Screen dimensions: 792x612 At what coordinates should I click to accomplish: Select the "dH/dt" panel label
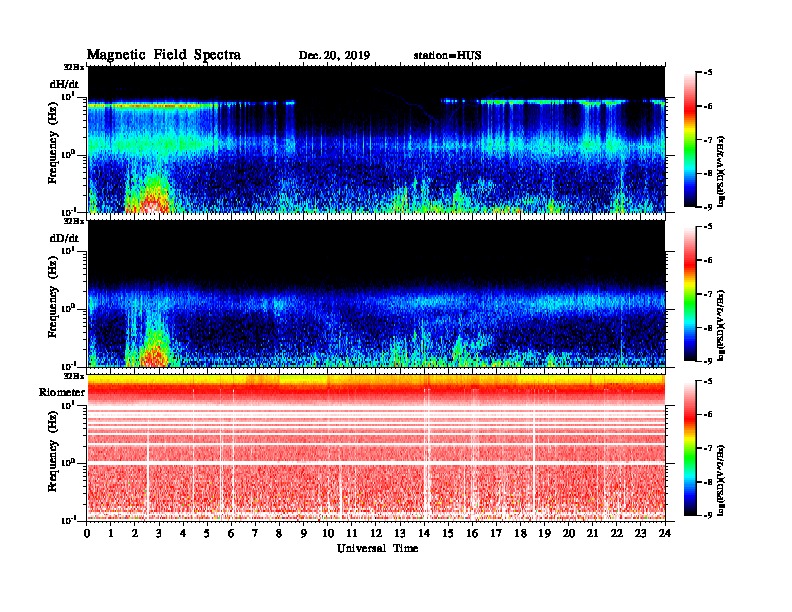[64, 83]
